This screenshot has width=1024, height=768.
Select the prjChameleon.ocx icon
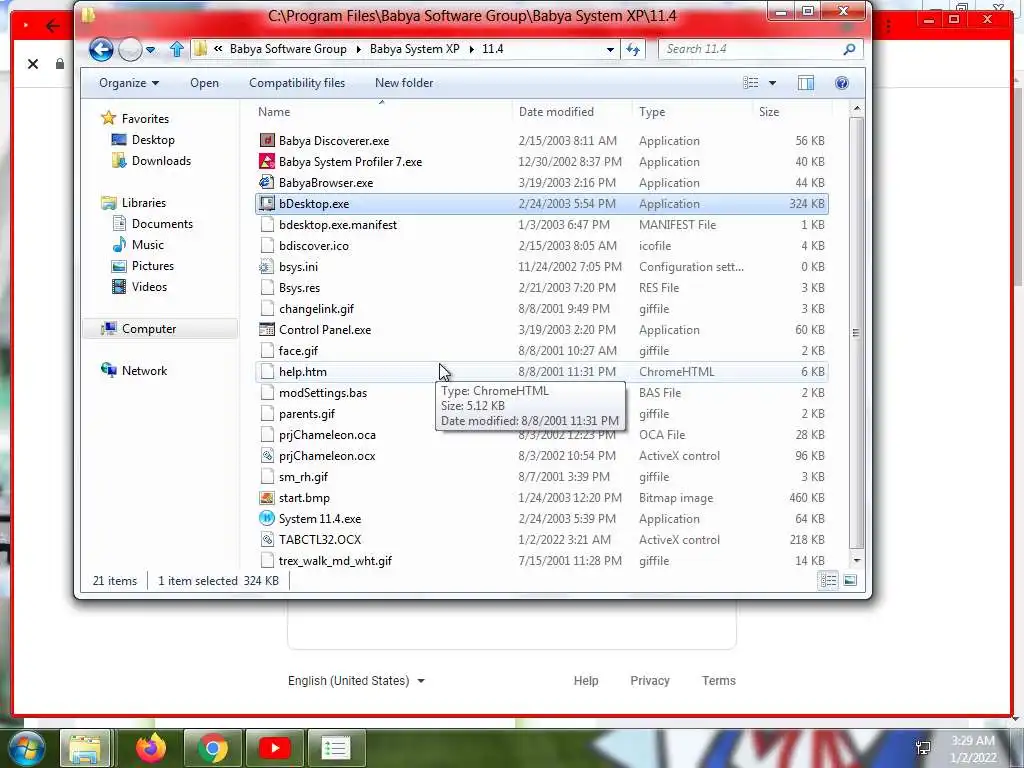pos(266,455)
